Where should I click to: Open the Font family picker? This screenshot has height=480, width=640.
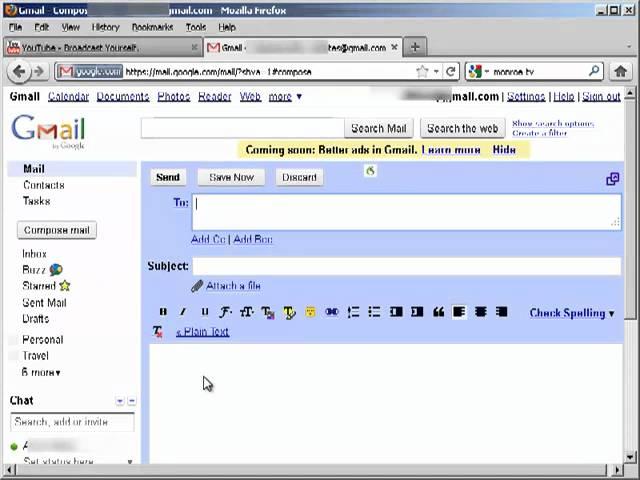[225, 312]
